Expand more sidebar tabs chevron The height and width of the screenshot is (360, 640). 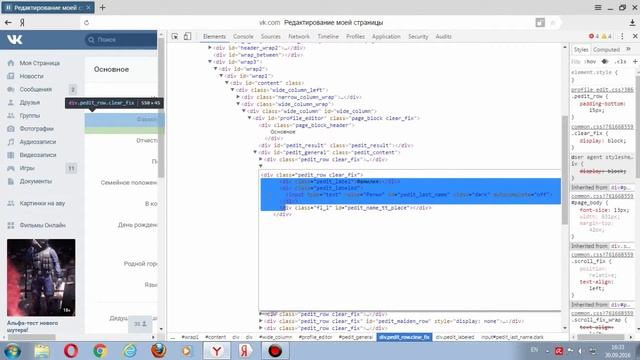(629, 49)
